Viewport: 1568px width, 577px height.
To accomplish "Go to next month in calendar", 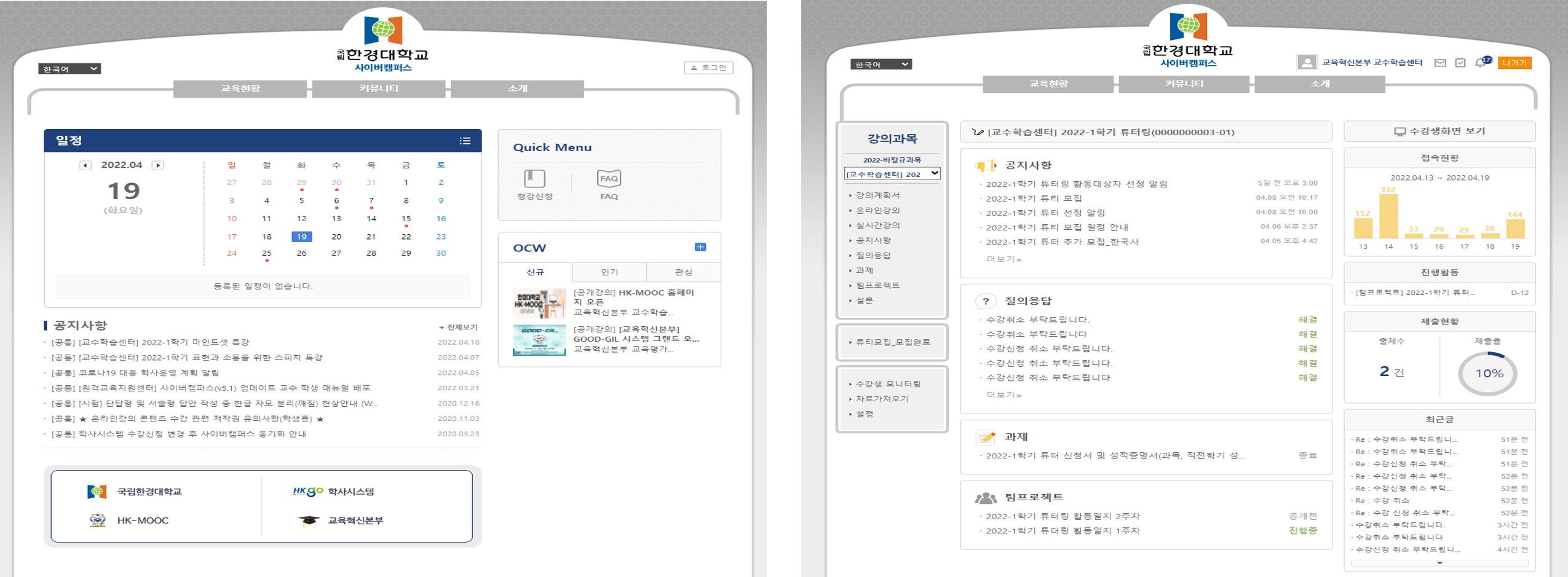I will 158,165.
